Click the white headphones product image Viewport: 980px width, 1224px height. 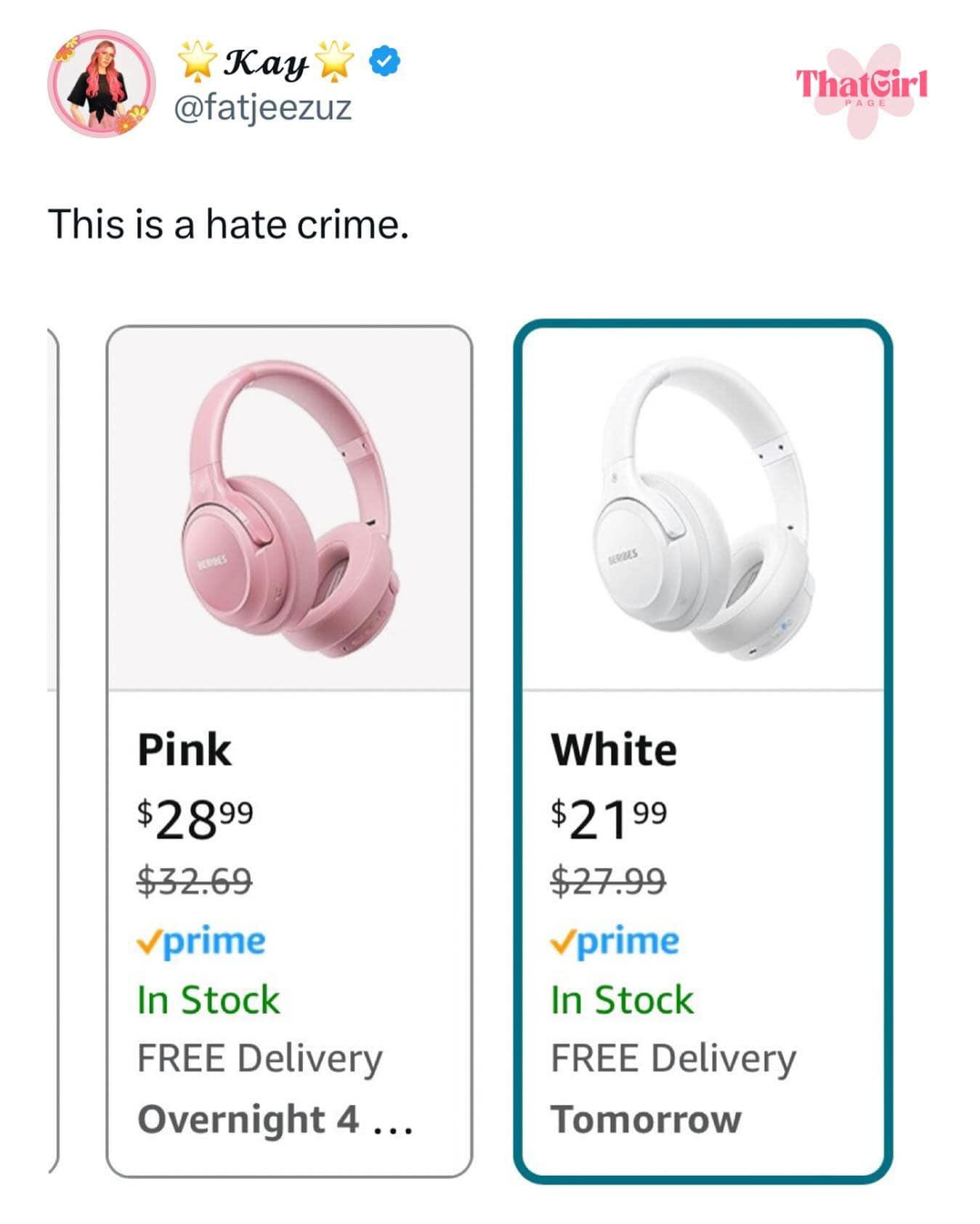702,508
